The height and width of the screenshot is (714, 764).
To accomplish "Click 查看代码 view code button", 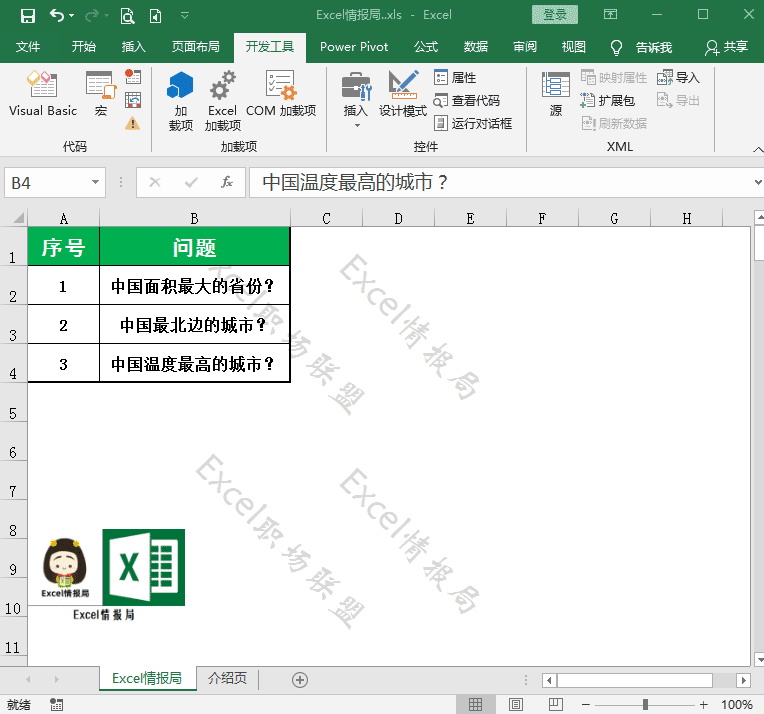I will [467, 100].
